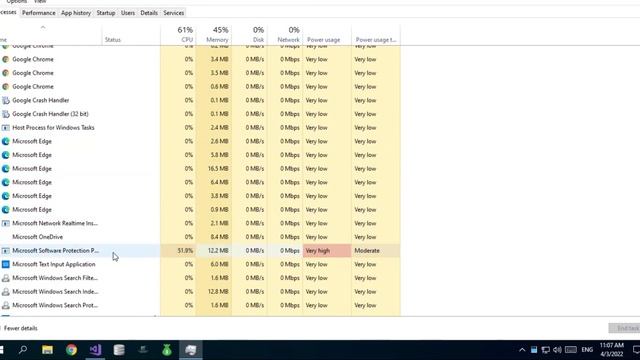The image size is (640, 360).
Task: Click the Microsoft Software Protection P... icon
Action: [x=5, y=251]
